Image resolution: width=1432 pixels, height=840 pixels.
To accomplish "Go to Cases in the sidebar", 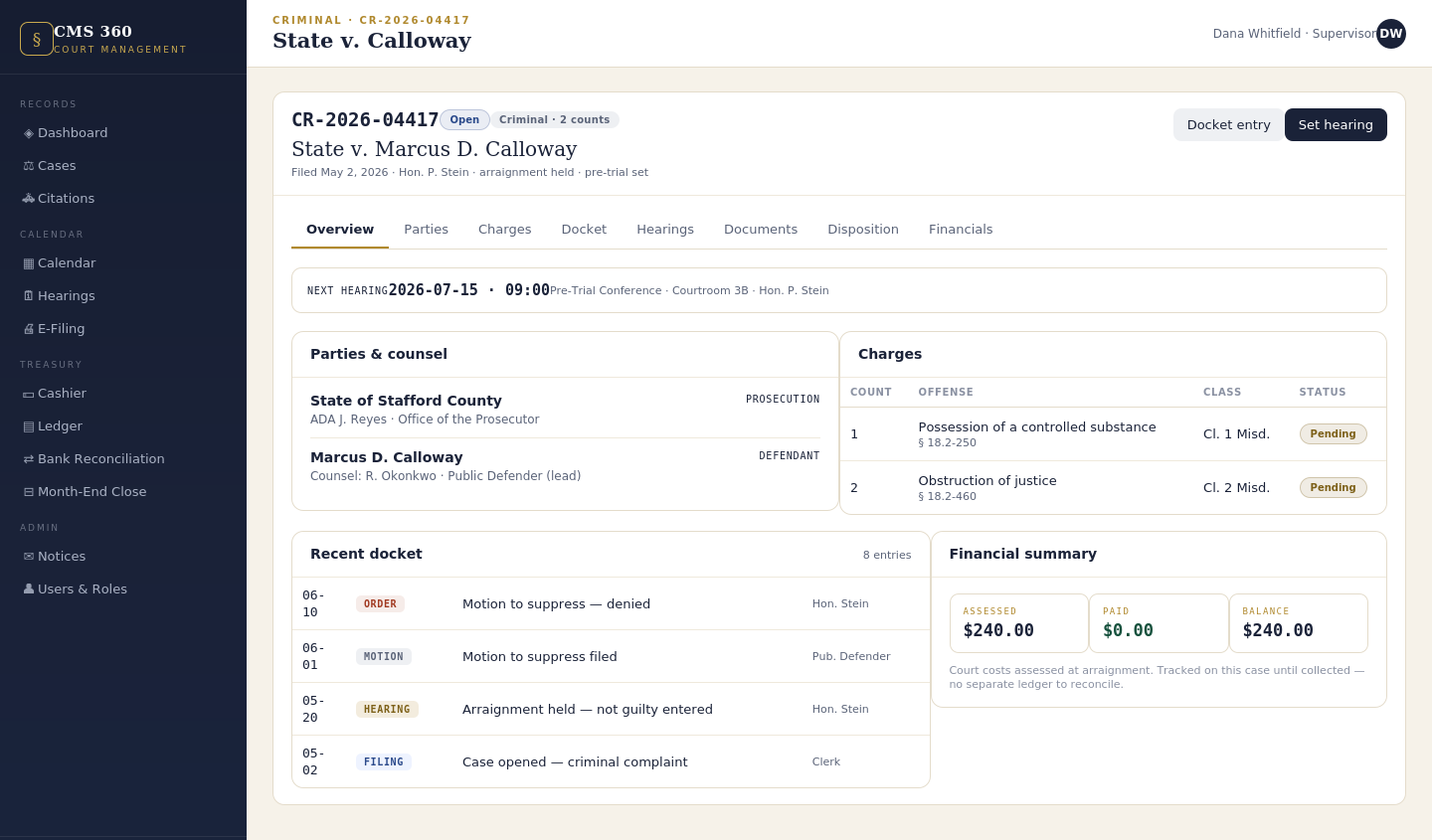I will click(123, 166).
